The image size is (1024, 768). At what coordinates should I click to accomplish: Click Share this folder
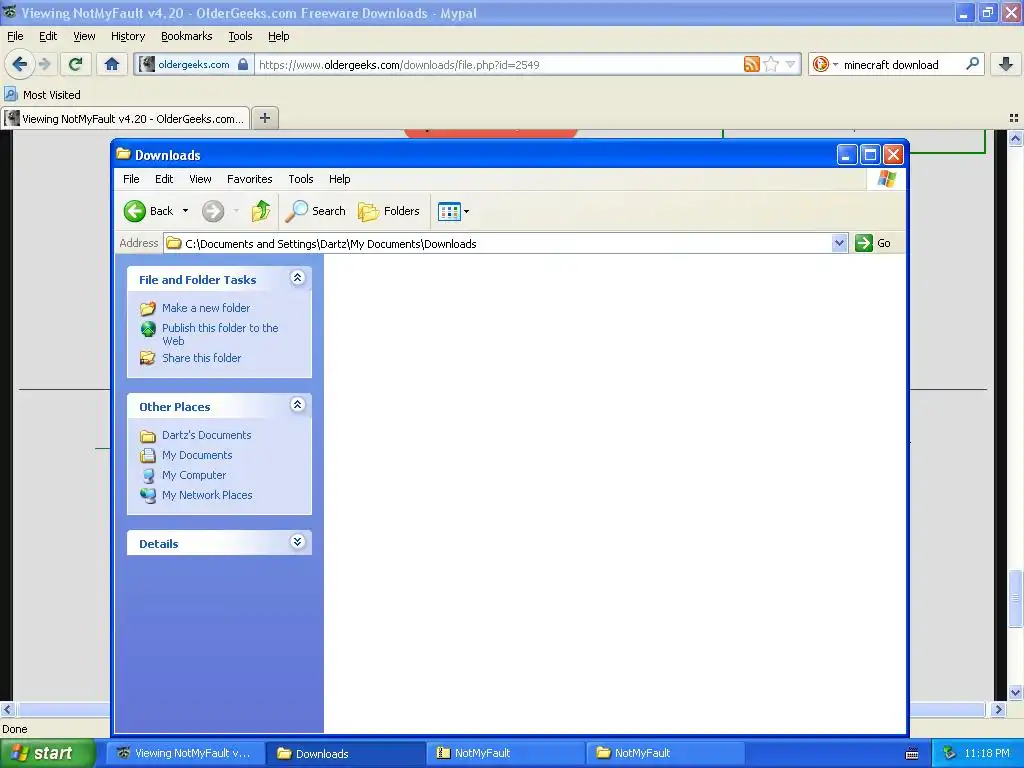point(201,358)
